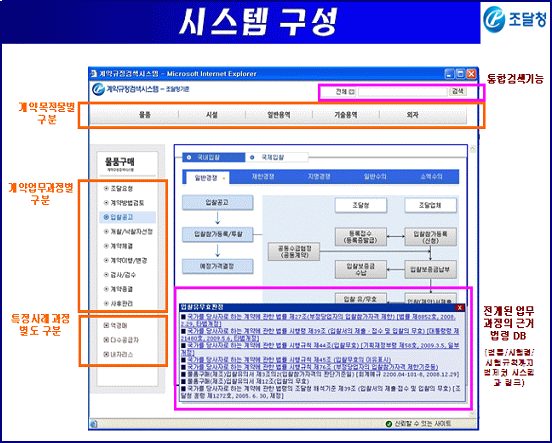552x443 pixels.
Task: Click the 검색 search button
Action: click(458, 91)
